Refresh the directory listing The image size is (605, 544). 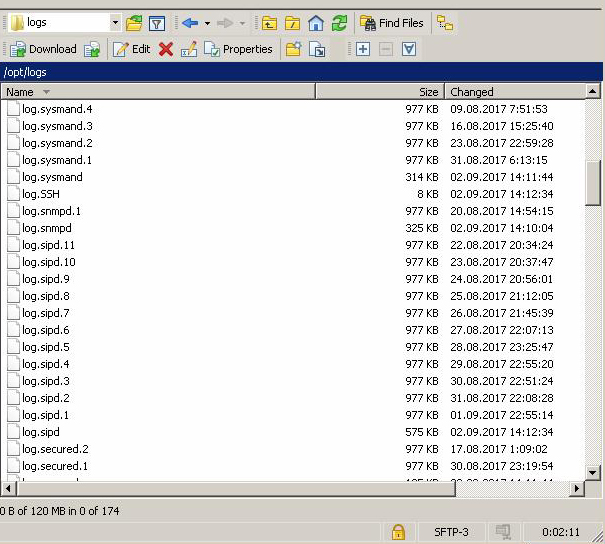click(340, 23)
